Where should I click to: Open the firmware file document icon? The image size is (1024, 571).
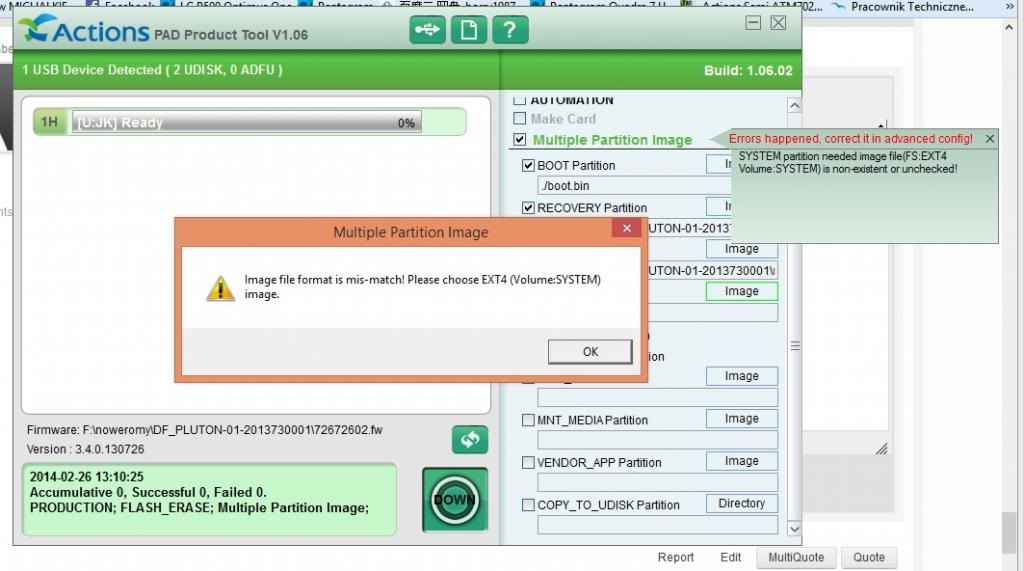[x=468, y=30]
